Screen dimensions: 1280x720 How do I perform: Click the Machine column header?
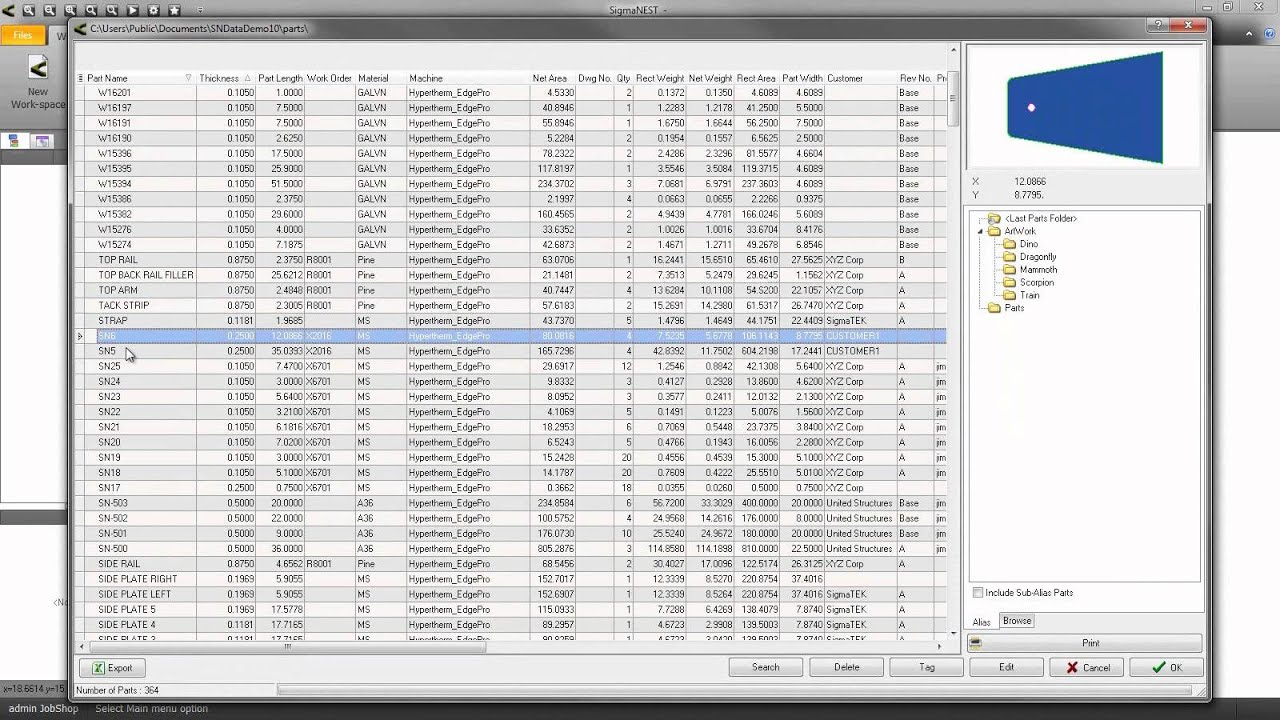468,78
